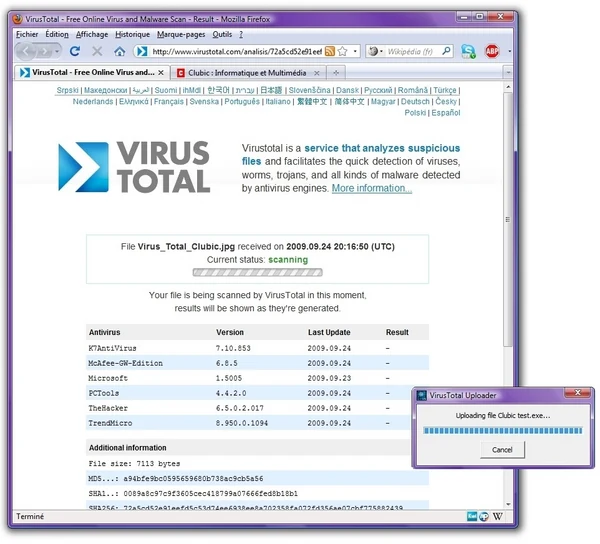Click the K7AntiVirus table row
The height and width of the screenshot is (544, 600).
(x=257, y=348)
